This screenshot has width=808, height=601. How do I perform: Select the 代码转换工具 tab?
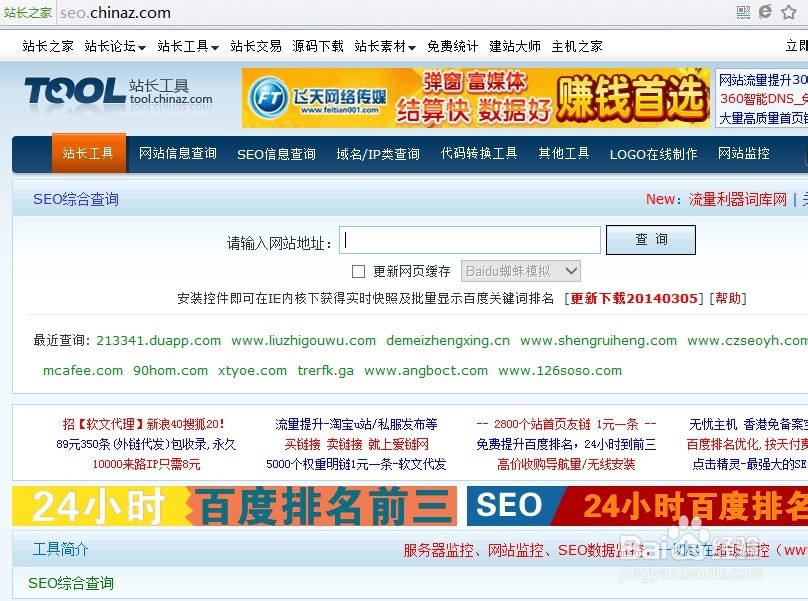point(479,153)
